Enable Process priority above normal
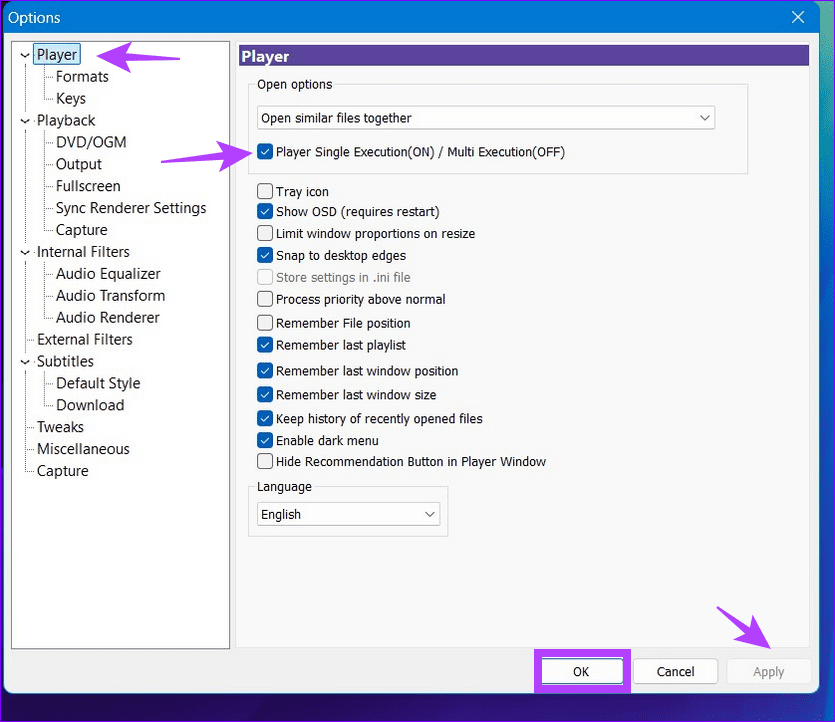 (265, 299)
